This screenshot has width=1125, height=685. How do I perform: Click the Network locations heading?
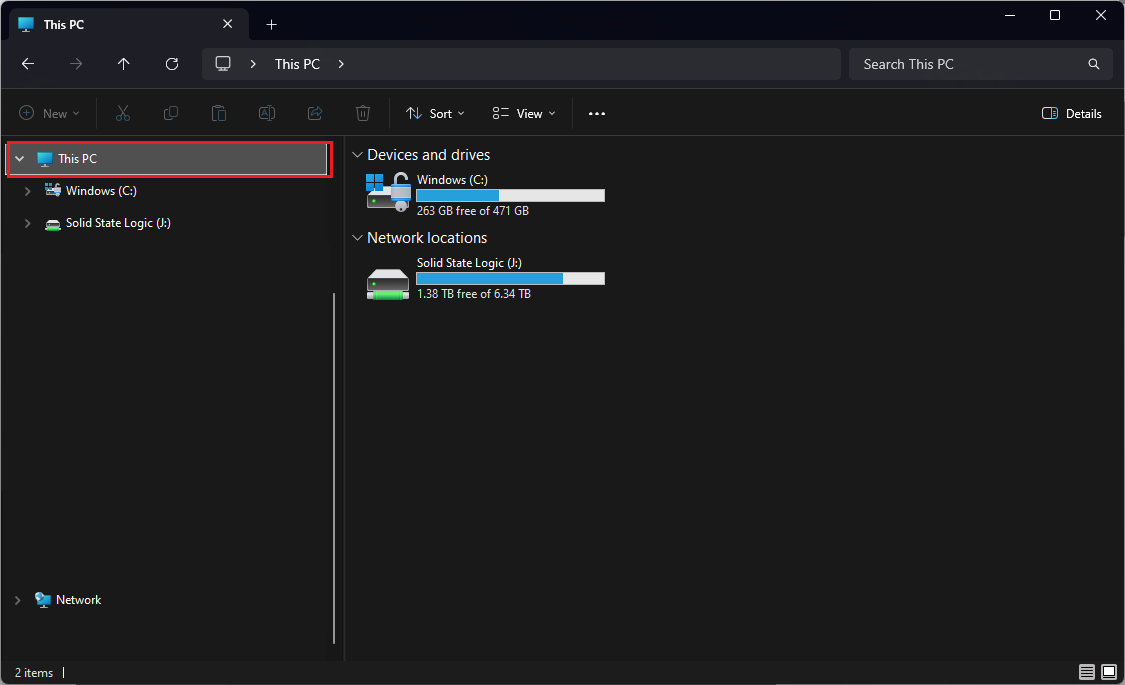[x=427, y=237]
